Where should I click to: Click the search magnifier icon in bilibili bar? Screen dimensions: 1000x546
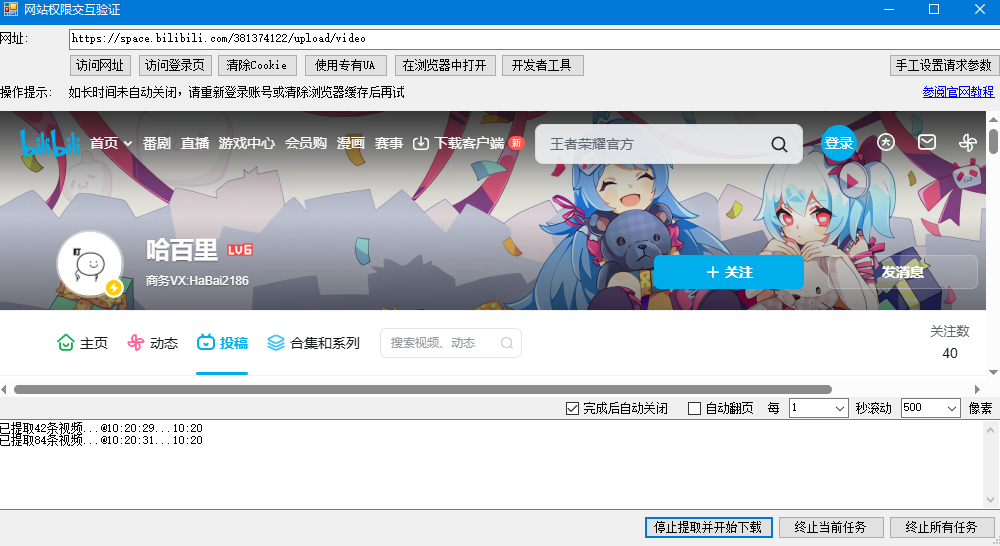[779, 144]
